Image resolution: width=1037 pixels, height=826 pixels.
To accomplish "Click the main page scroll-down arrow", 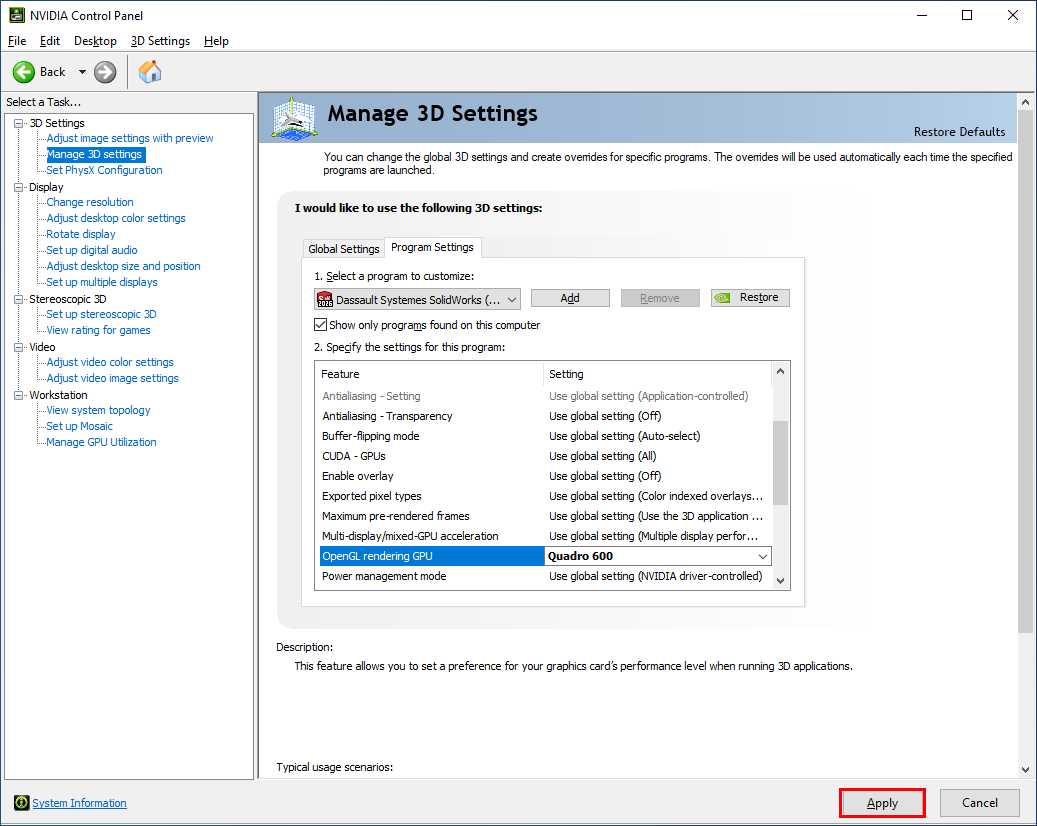I will pos(1025,769).
